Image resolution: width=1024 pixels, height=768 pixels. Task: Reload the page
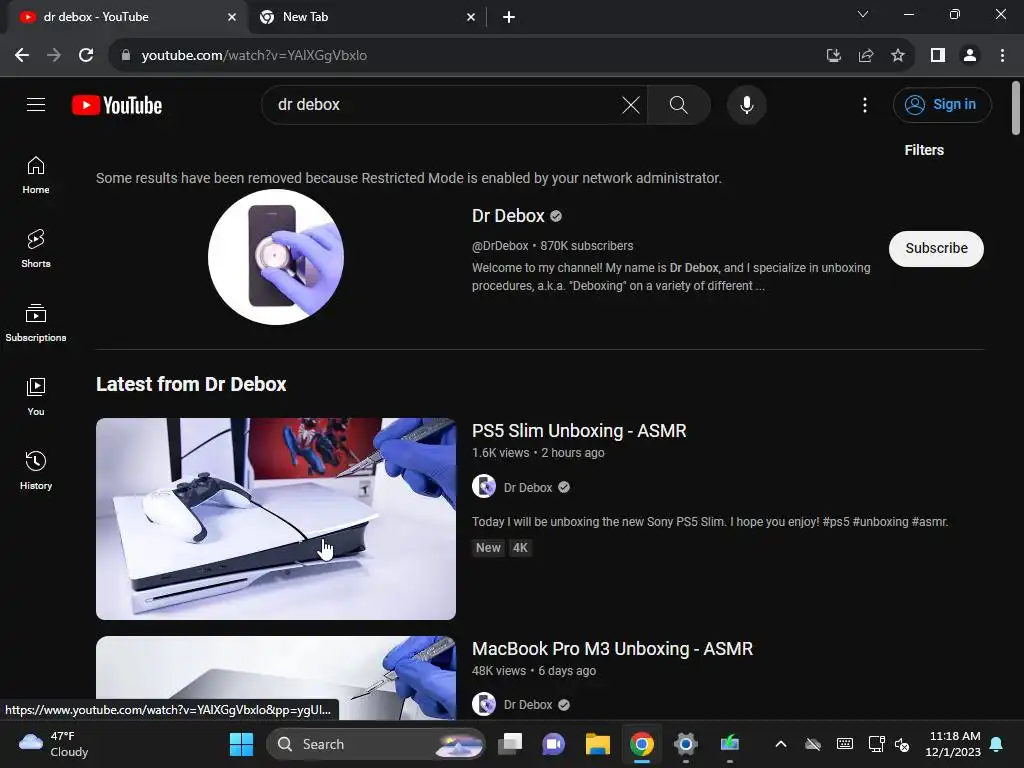click(86, 56)
